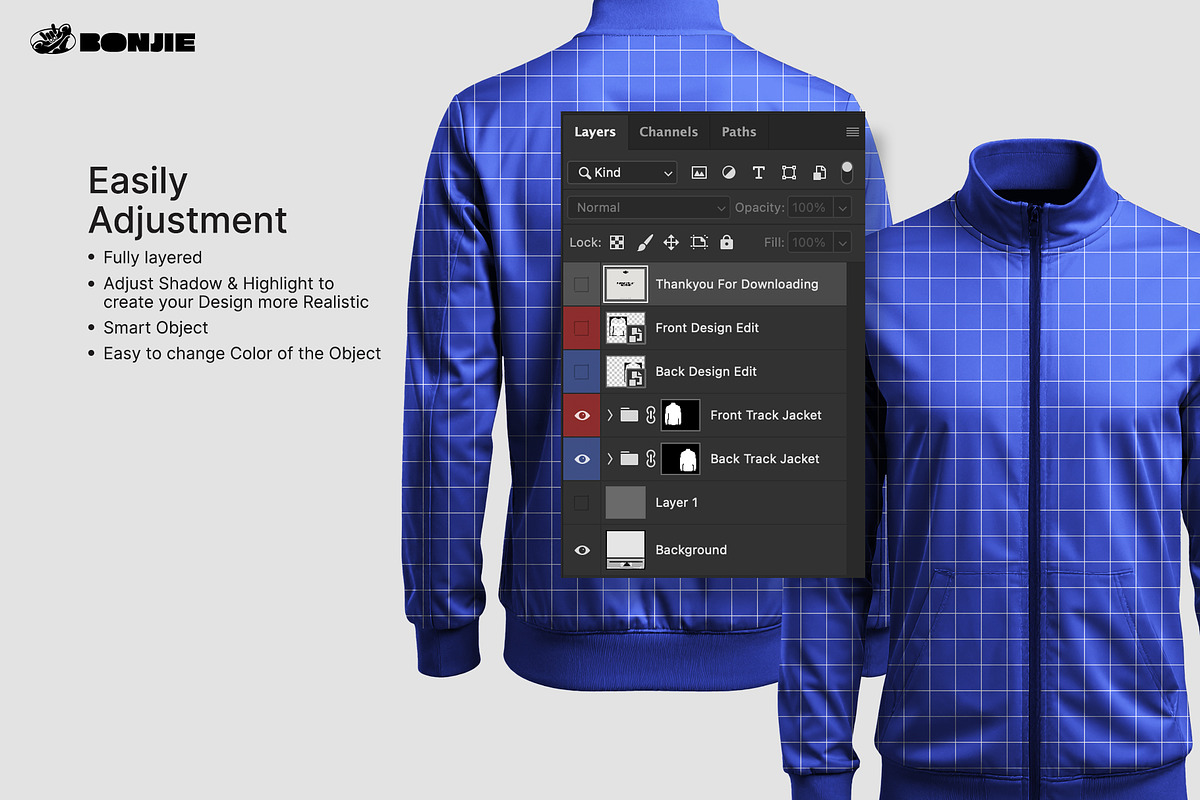1200x800 pixels.
Task: Click the 'Opacity:' label
Action: click(x=760, y=207)
